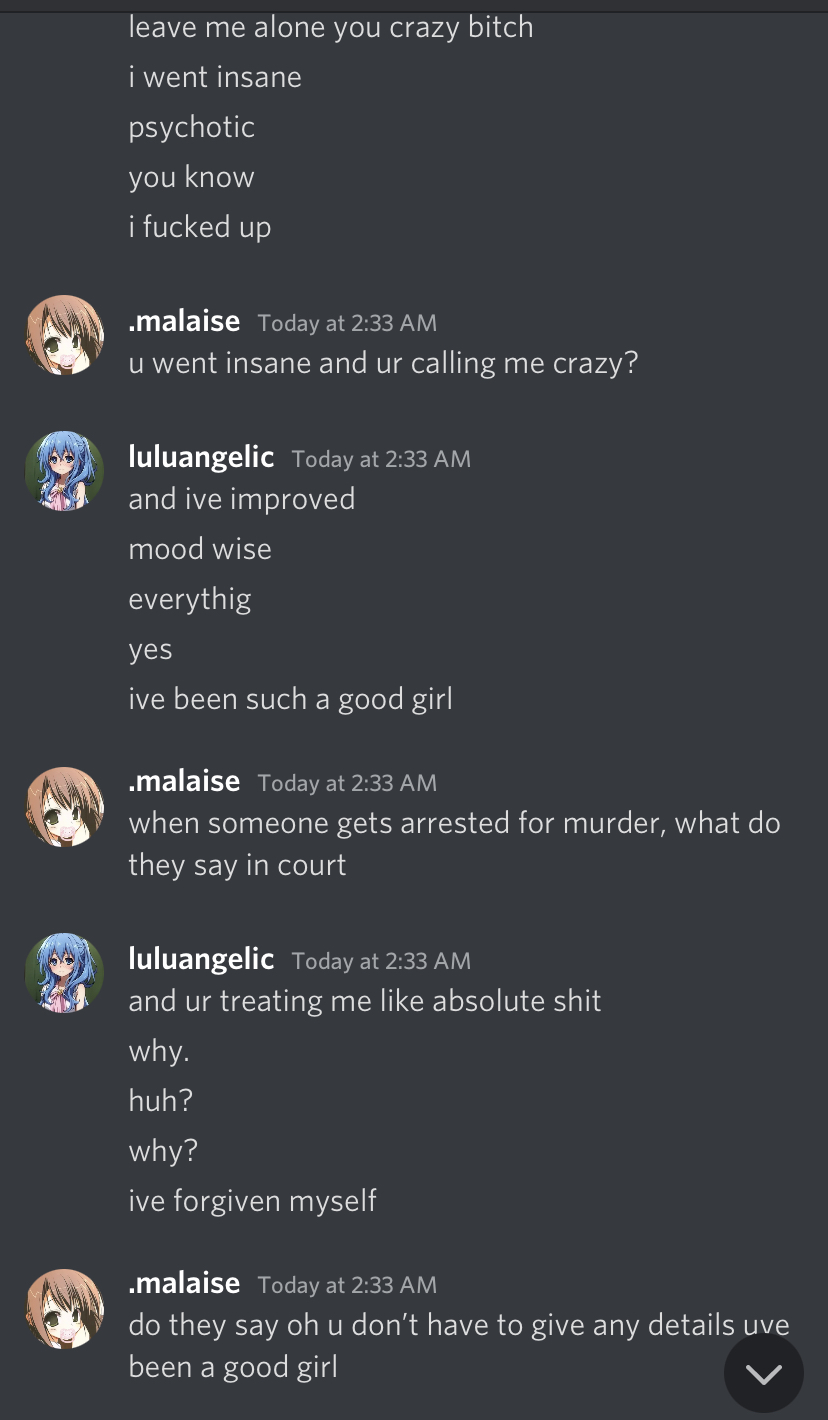Open .malaise avatar beside "when someone gets arrested"
The image size is (828, 1420).
(x=65, y=807)
